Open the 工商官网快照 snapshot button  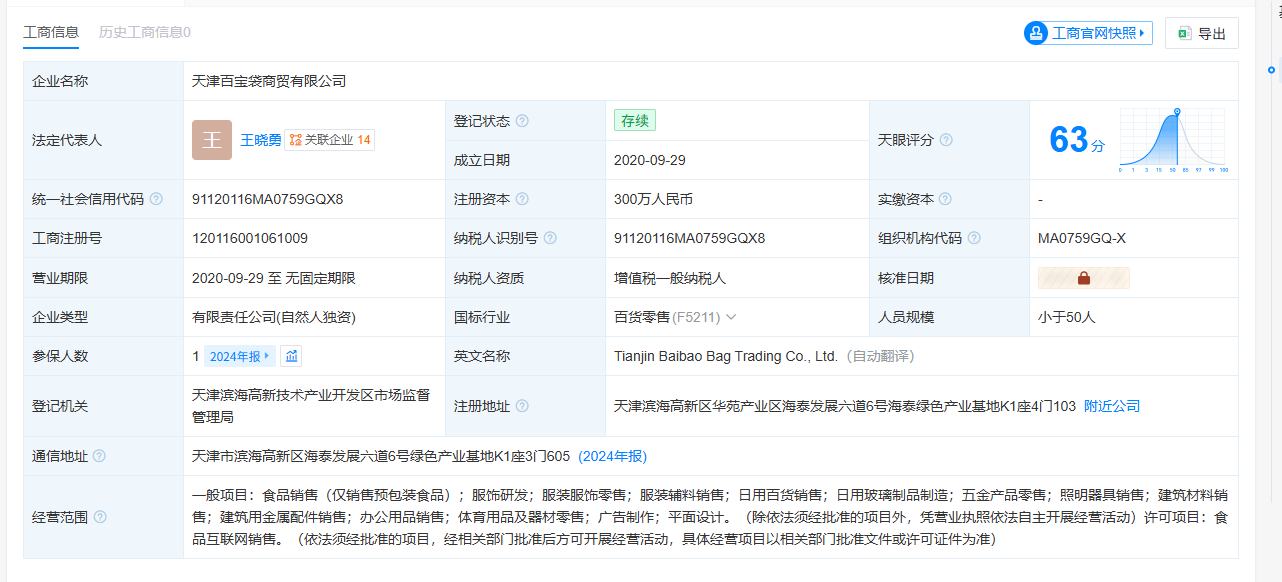tap(1088, 33)
